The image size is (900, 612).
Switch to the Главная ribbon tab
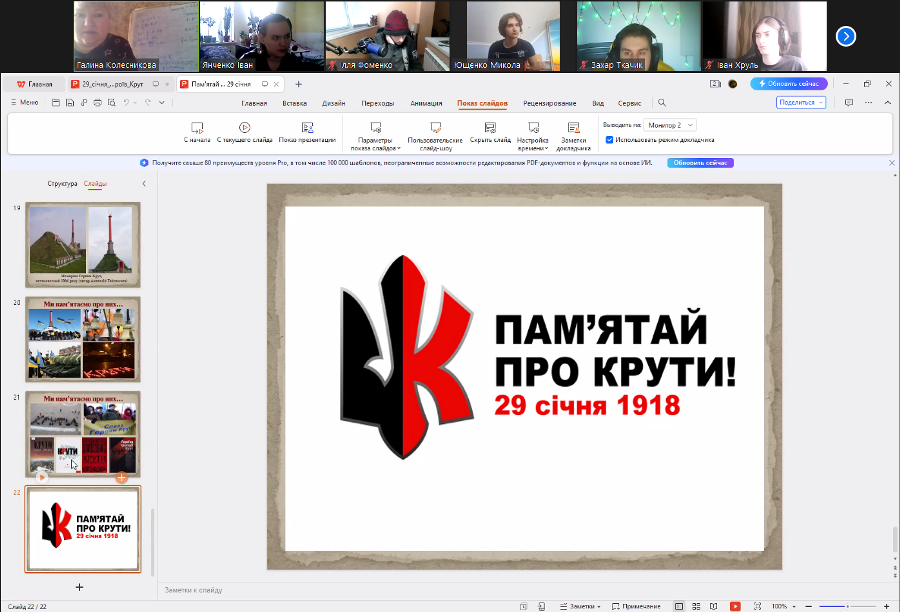pyautogui.click(x=254, y=103)
